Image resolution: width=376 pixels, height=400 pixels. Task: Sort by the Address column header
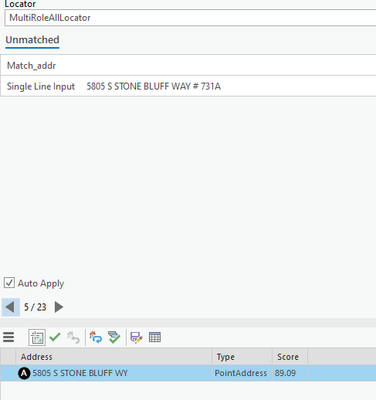tap(114, 357)
